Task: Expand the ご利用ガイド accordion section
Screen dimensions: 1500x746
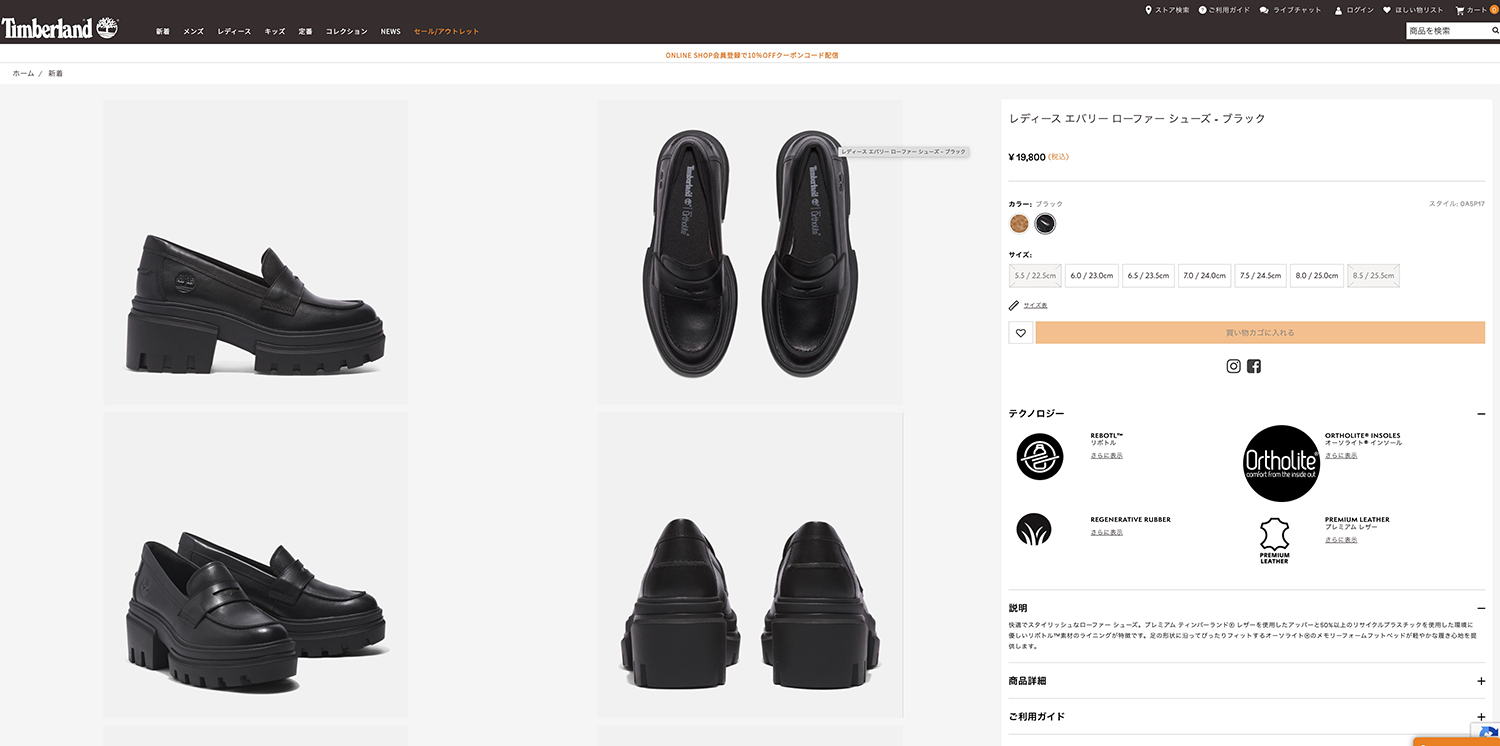Action: point(1481,717)
